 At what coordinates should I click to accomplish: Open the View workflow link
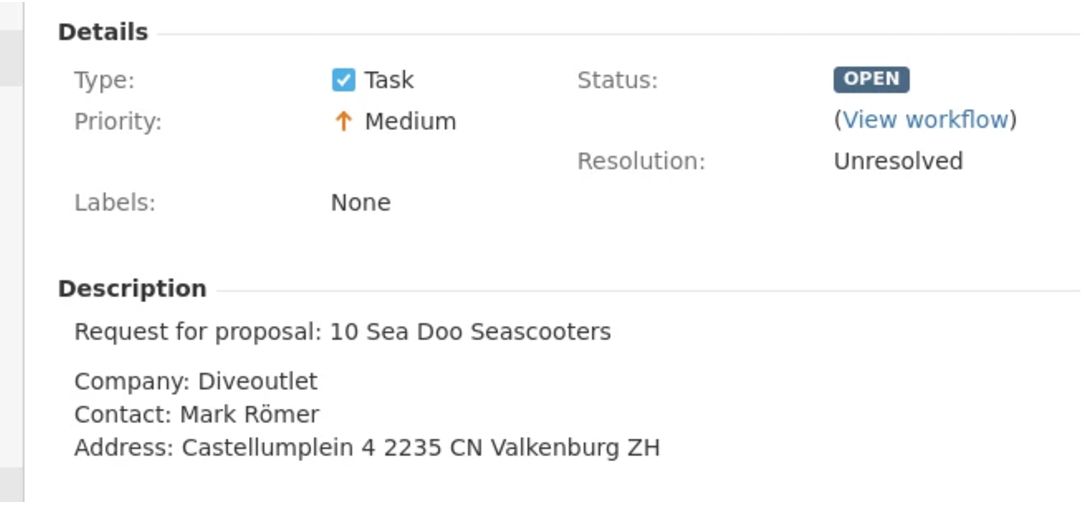pyautogui.click(x=925, y=120)
